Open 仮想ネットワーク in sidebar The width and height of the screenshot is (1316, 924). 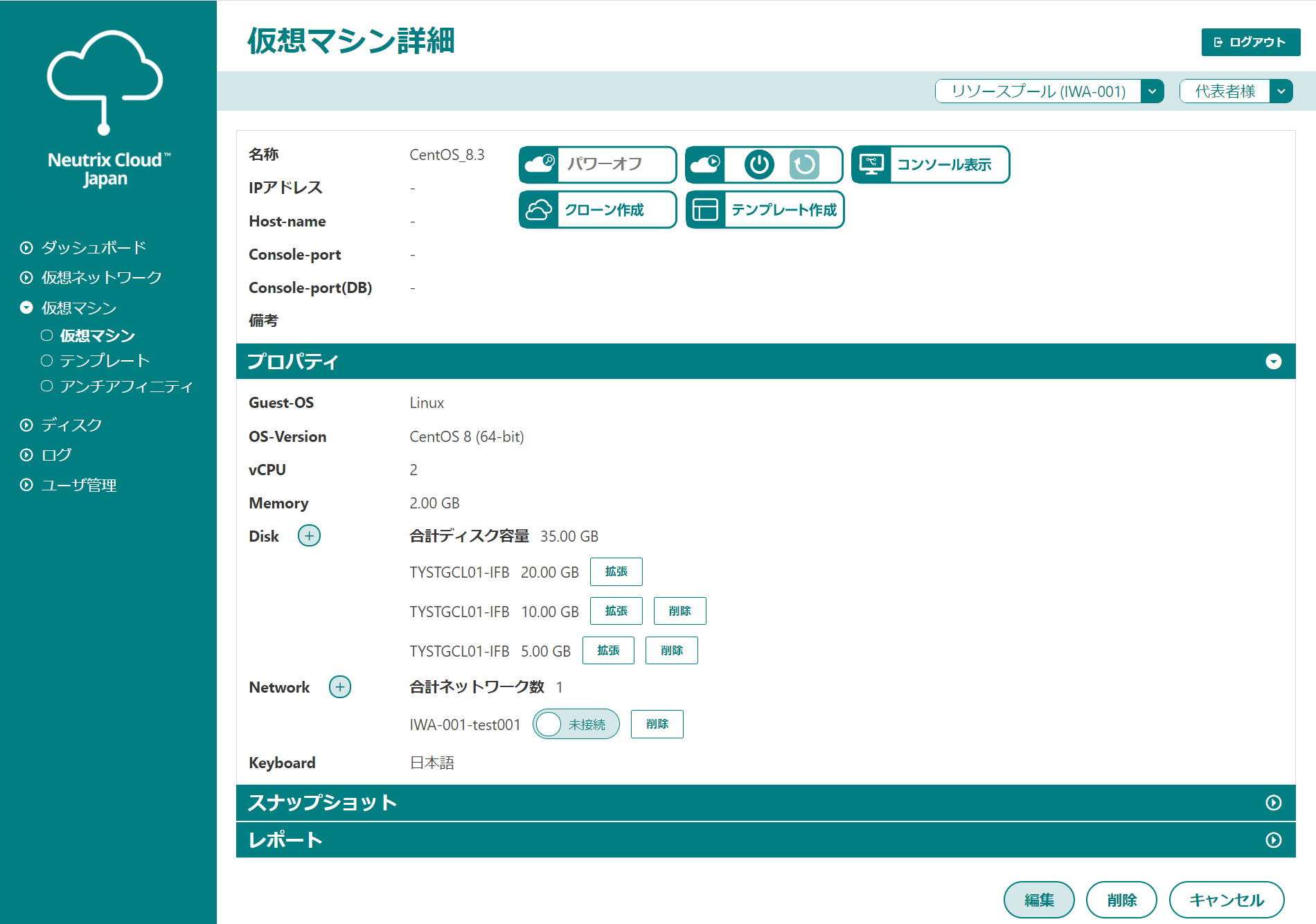point(102,278)
